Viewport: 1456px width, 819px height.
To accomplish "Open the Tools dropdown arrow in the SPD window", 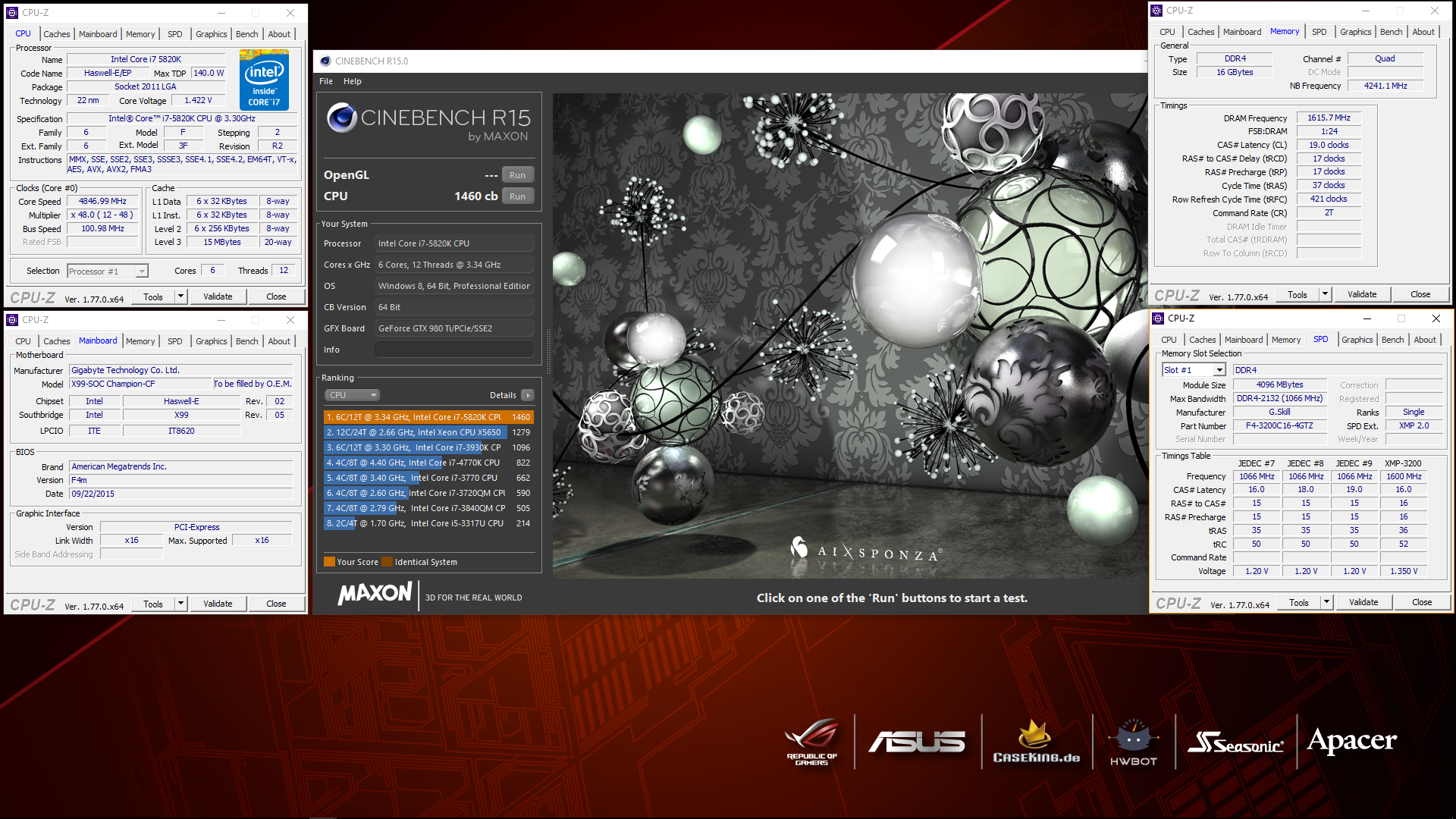I will tap(1326, 602).
